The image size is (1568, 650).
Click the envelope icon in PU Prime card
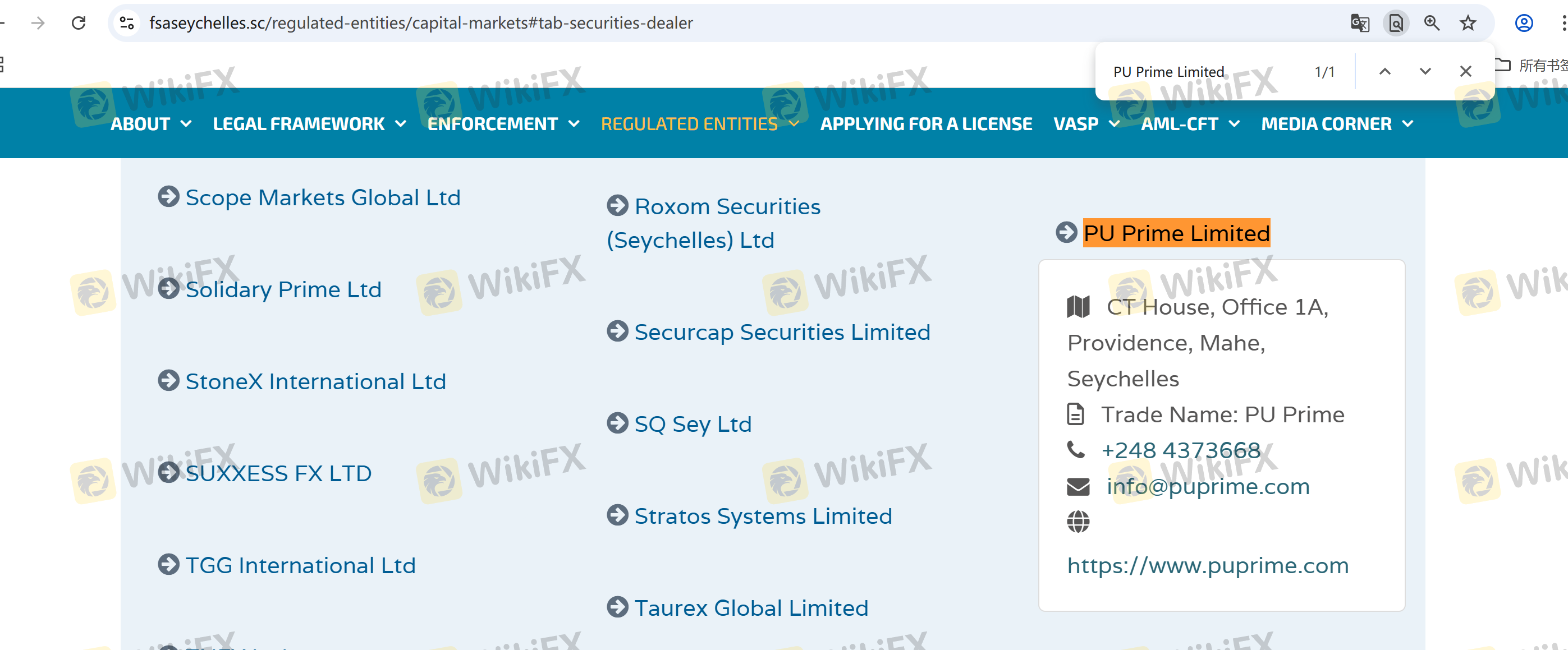click(x=1078, y=486)
